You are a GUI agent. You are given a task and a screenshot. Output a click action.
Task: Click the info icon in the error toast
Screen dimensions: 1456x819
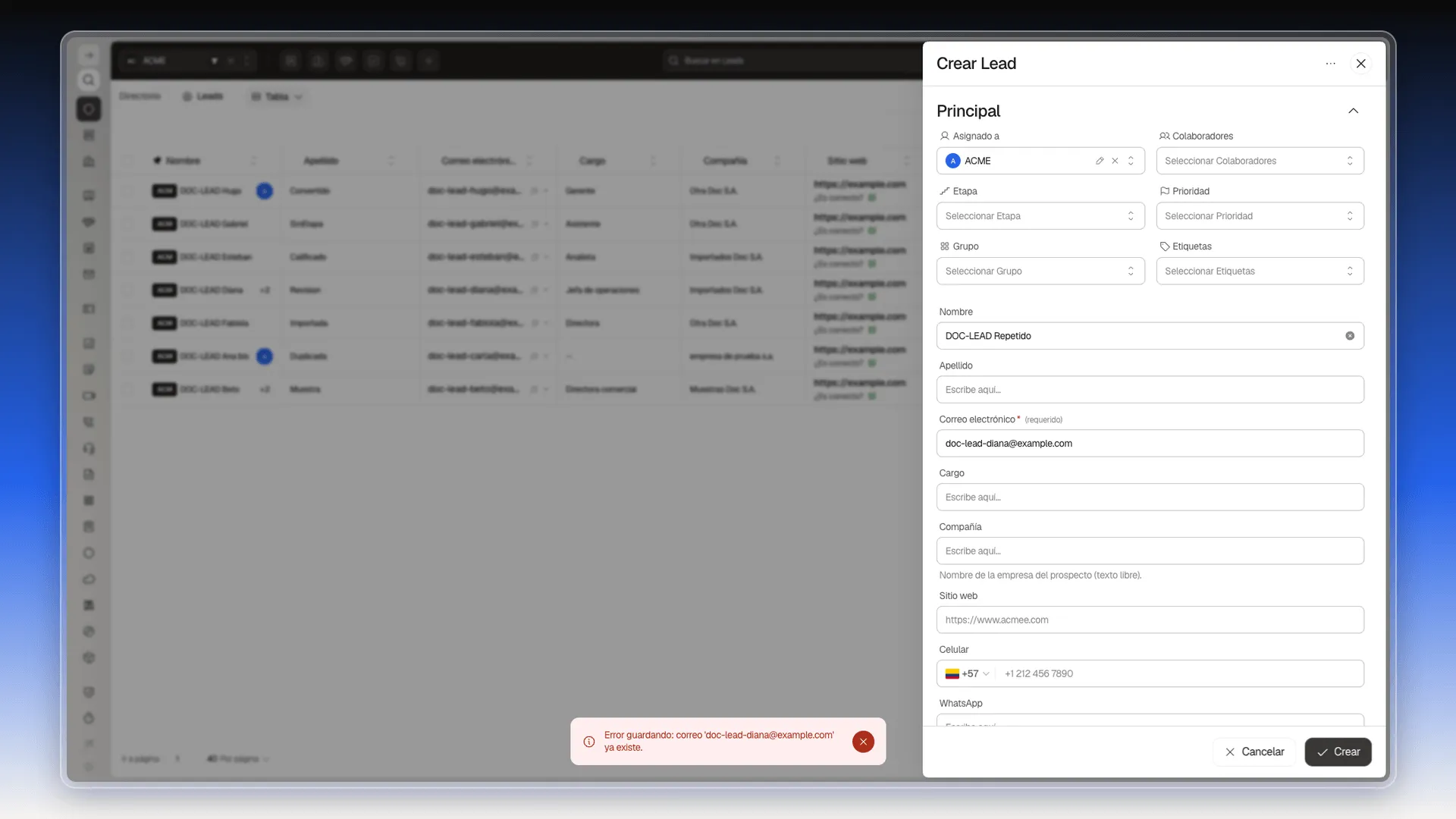coord(589,742)
